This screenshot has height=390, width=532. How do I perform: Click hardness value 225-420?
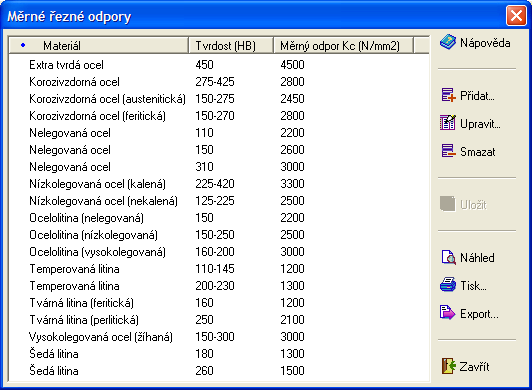click(215, 184)
